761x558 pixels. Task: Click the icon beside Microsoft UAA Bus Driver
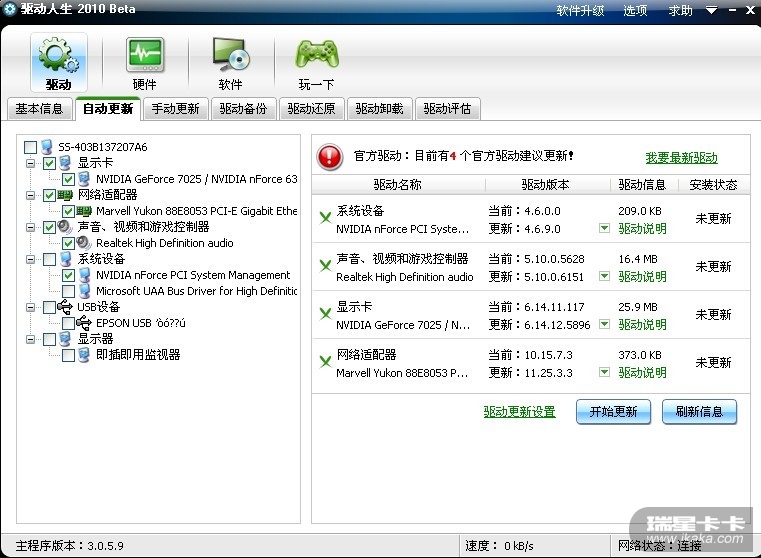[84, 291]
